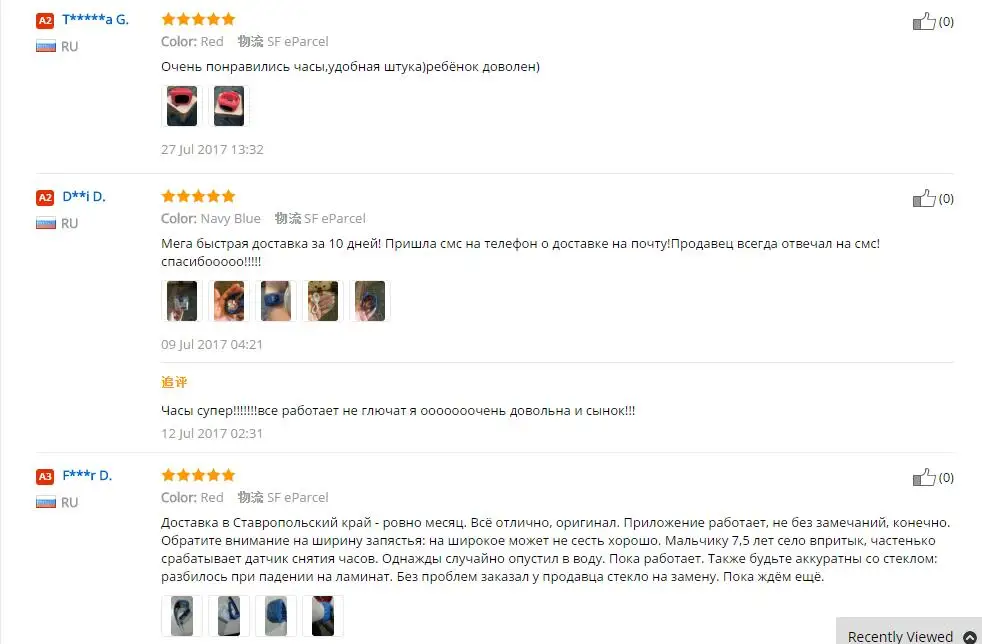Open third photo in D**i D.'s review
Viewport: 982px width, 644px height.
tap(276, 301)
